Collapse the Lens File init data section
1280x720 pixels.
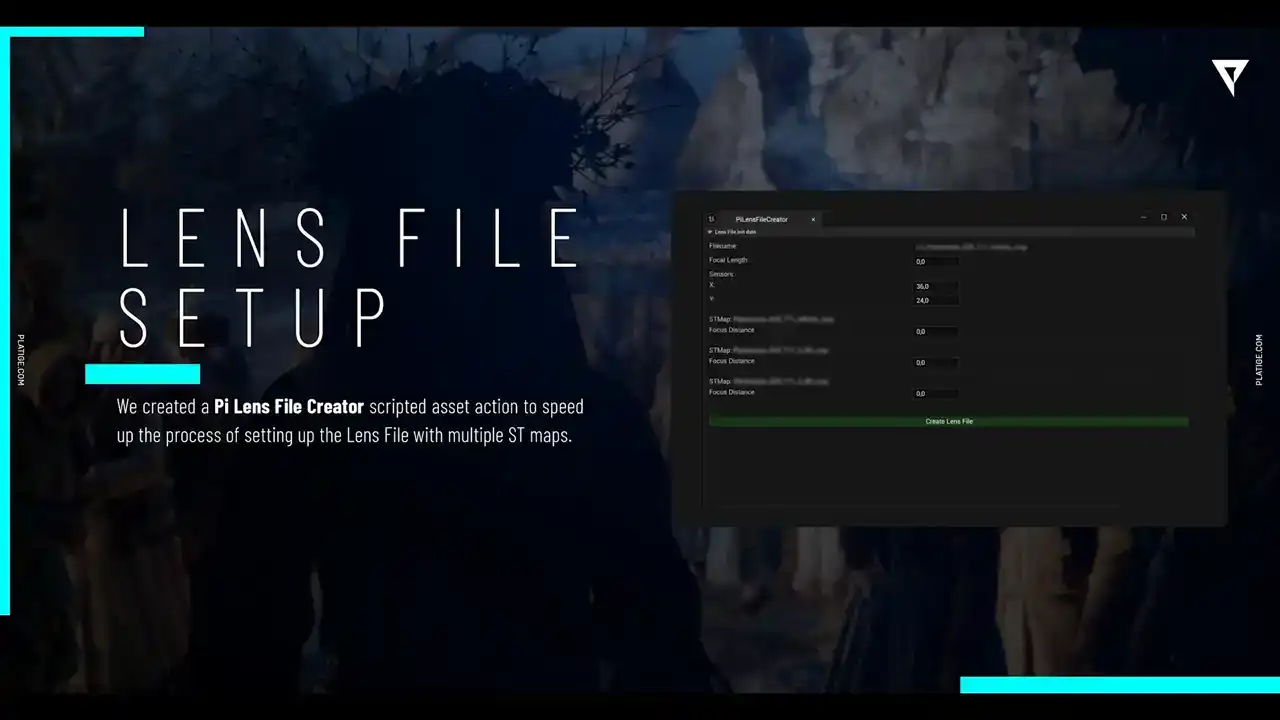[x=710, y=232]
